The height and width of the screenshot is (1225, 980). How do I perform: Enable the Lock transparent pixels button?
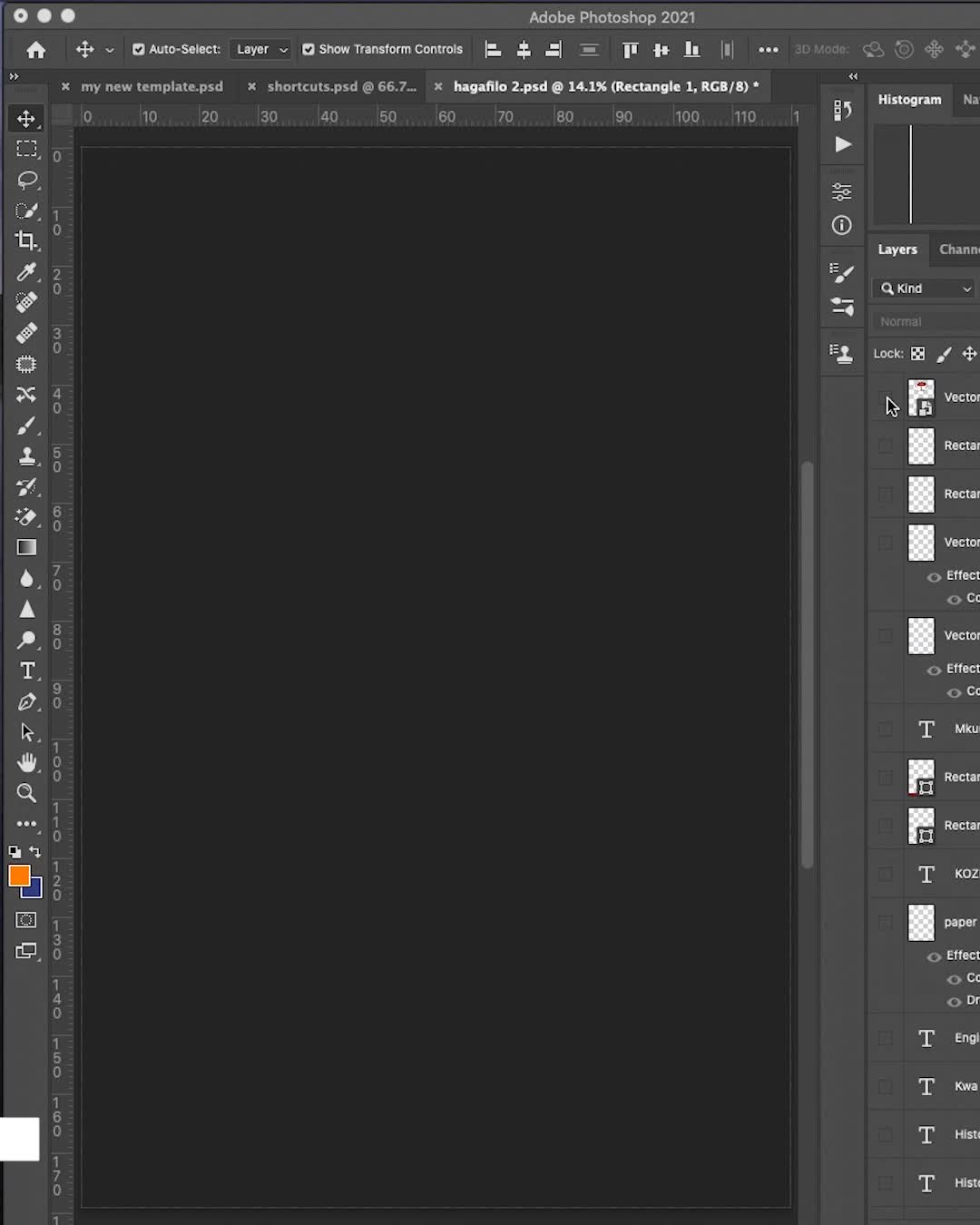(x=917, y=353)
